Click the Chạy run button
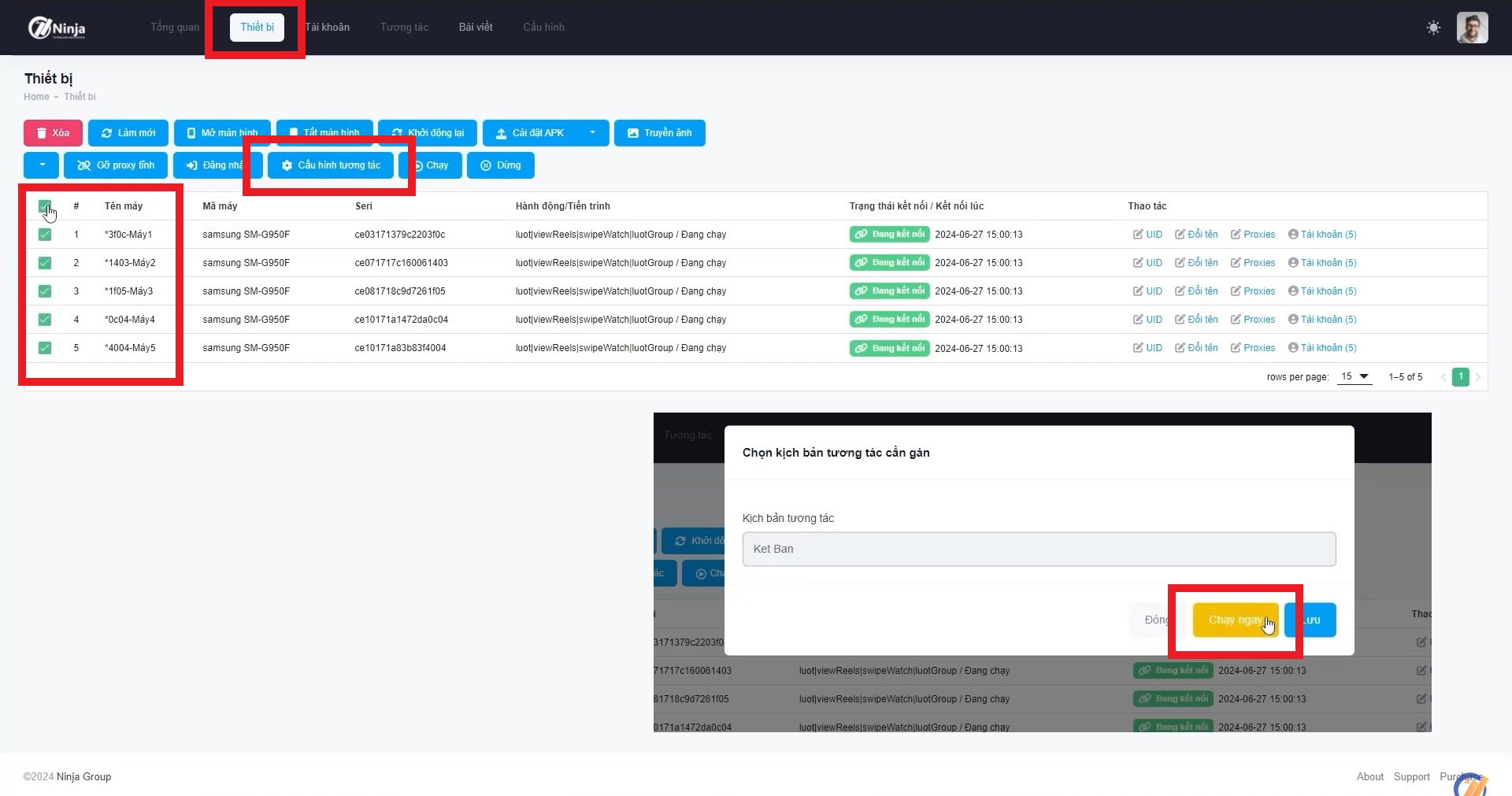The image size is (1512, 796). (x=431, y=165)
